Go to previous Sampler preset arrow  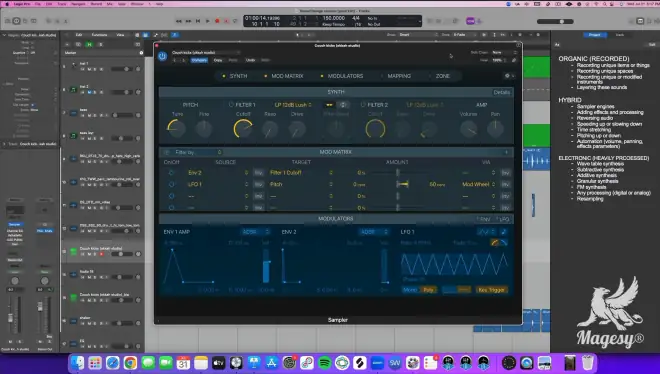(x=175, y=60)
